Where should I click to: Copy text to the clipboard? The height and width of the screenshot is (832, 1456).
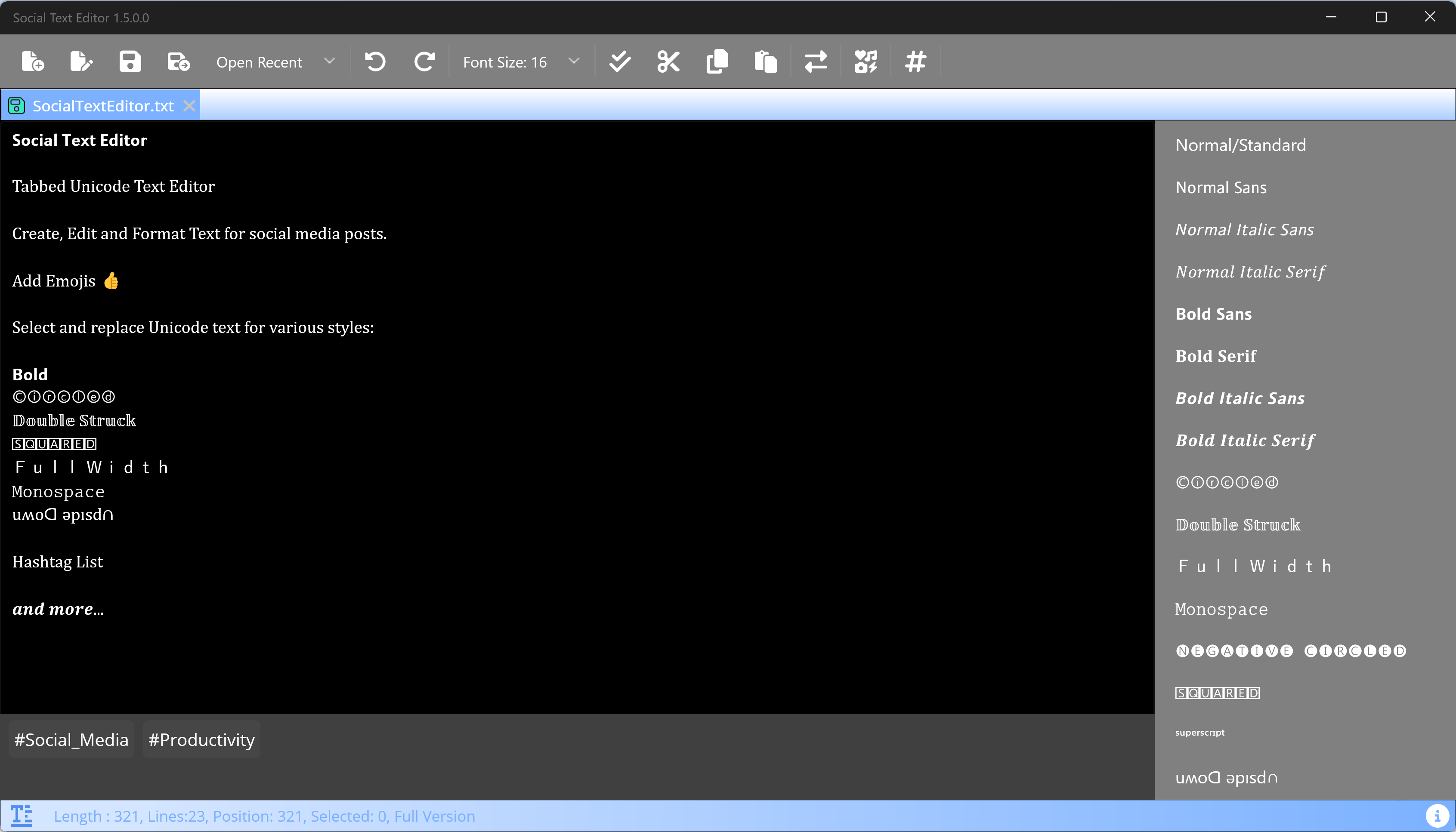[x=717, y=61]
